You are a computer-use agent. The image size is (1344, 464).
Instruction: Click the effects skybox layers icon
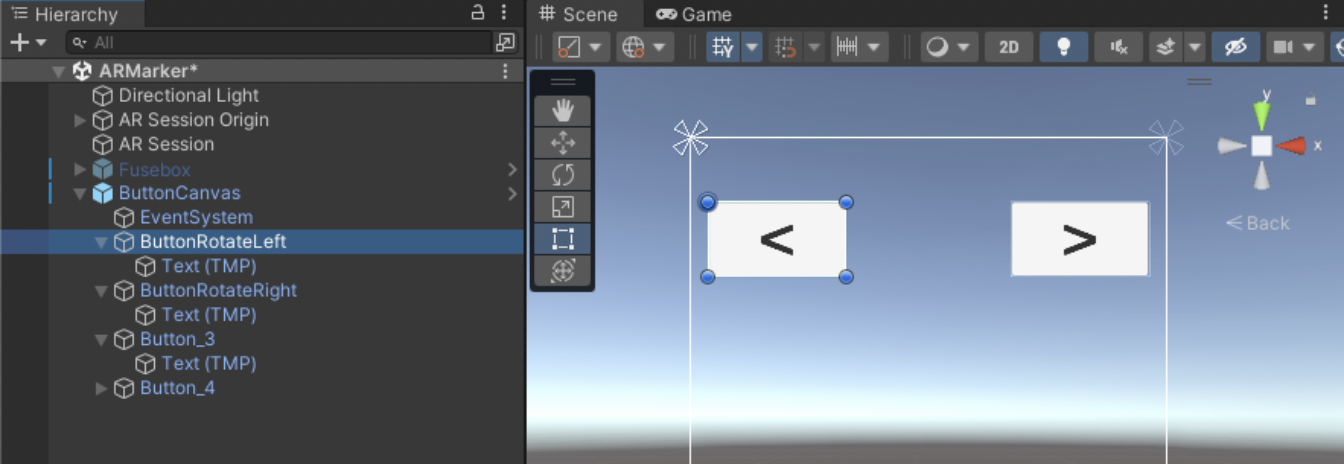pyautogui.click(x=1165, y=47)
